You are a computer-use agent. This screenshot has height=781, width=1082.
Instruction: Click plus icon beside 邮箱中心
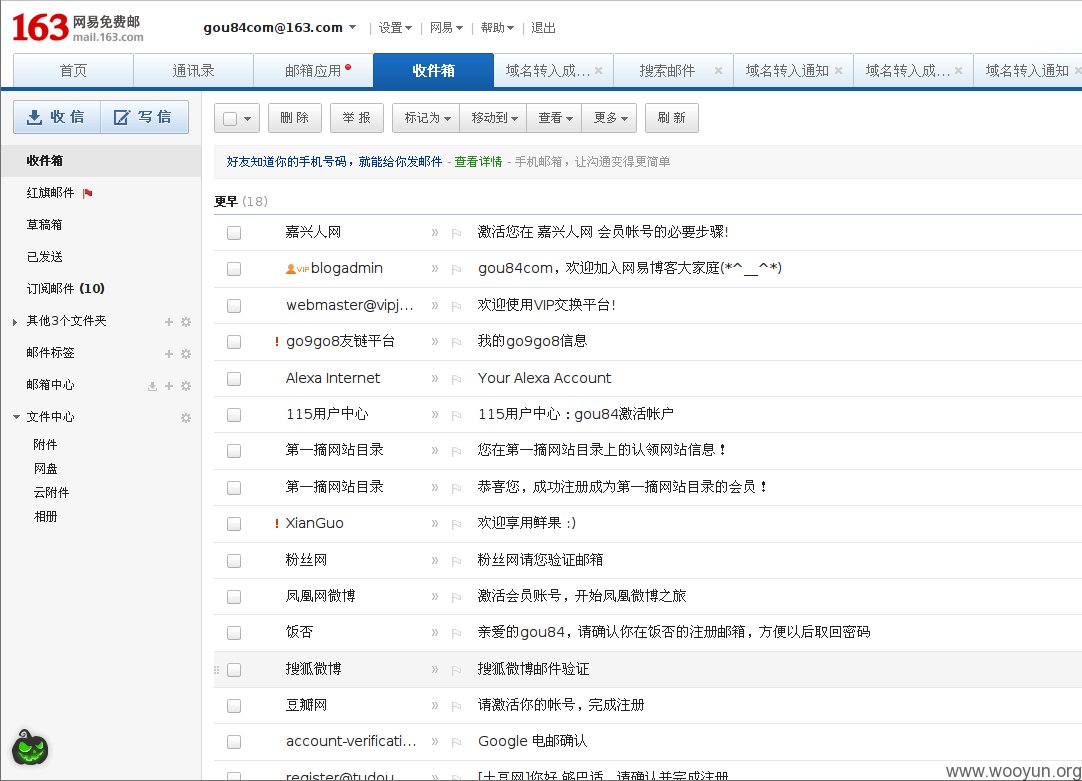(x=169, y=386)
